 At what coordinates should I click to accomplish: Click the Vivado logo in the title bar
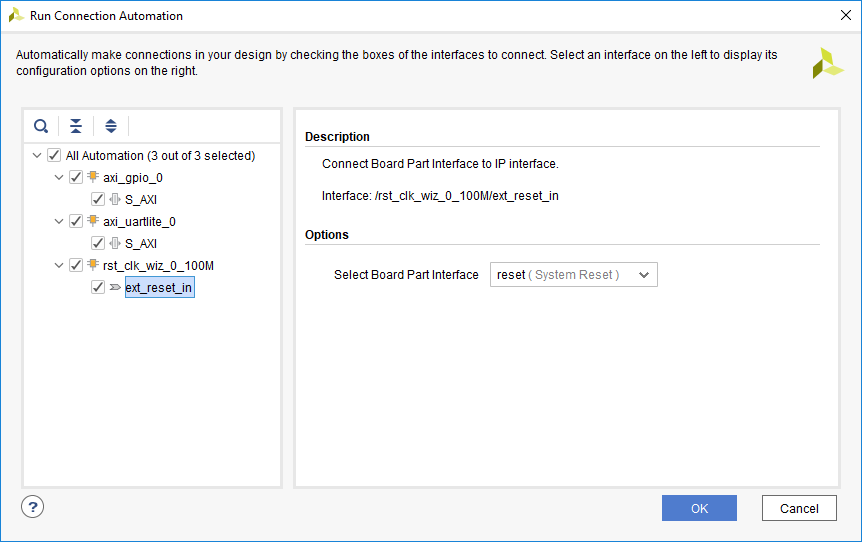[x=16, y=15]
